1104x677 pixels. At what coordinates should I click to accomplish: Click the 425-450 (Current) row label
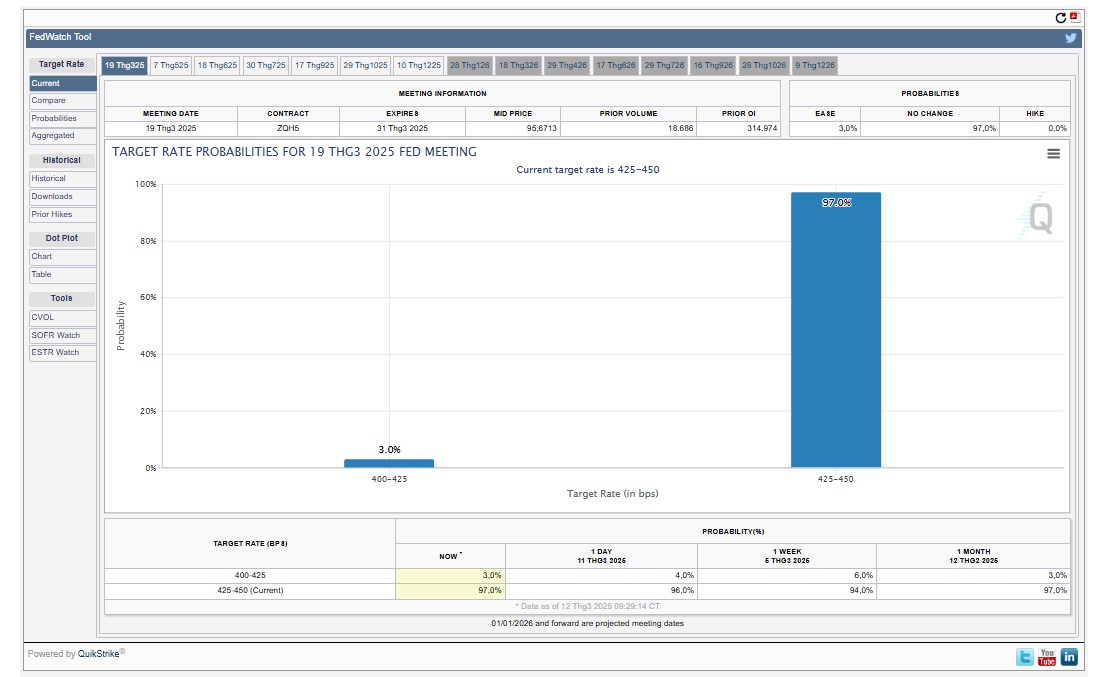click(250, 591)
